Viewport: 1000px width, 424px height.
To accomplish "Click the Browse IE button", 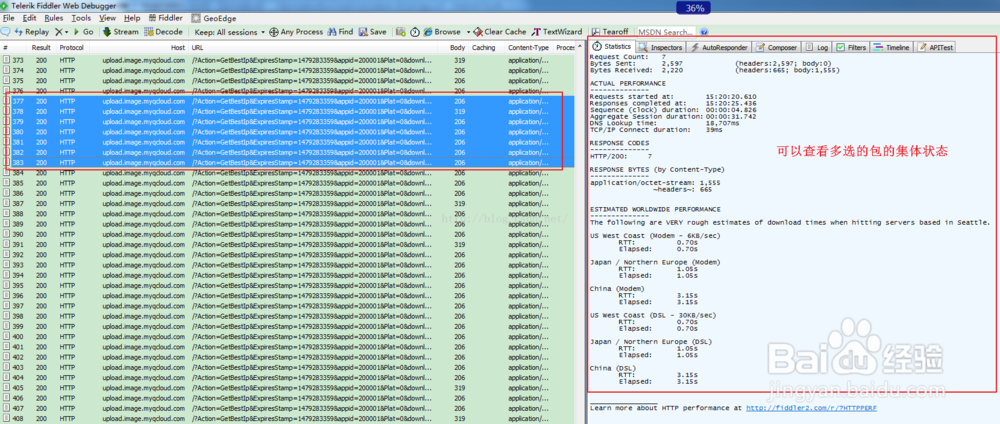I will coord(441,31).
